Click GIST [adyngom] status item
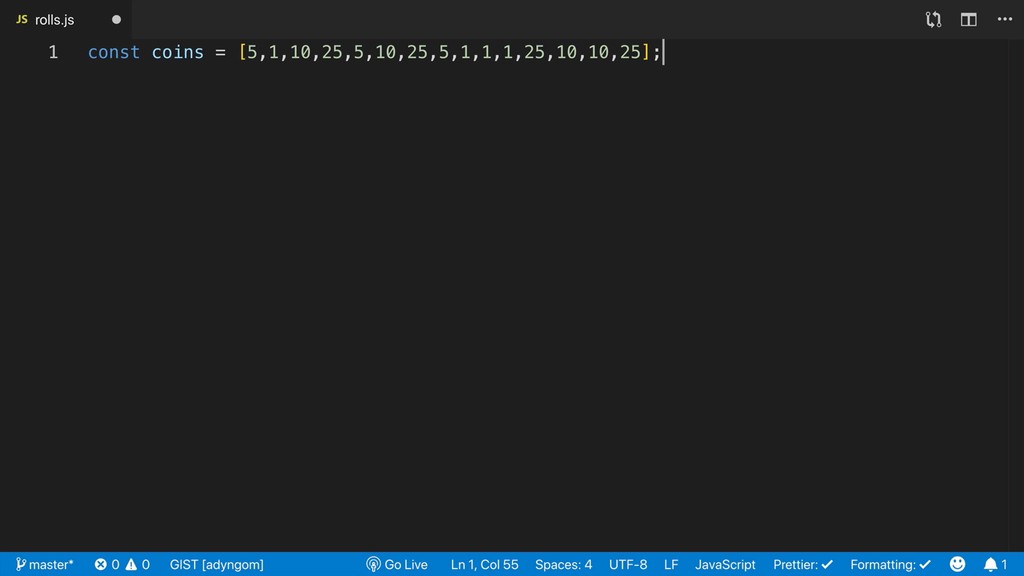The height and width of the screenshot is (576, 1024). pos(217,564)
